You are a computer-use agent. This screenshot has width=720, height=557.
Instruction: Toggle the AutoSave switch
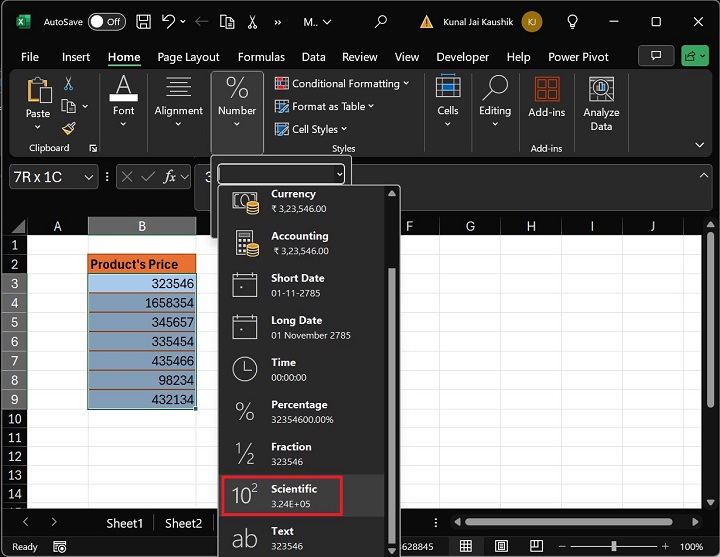click(x=107, y=21)
